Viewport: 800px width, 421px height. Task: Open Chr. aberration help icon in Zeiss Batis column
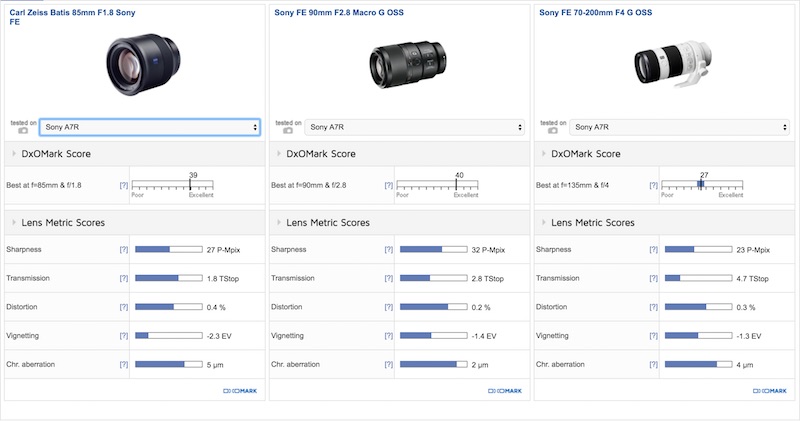click(x=123, y=364)
